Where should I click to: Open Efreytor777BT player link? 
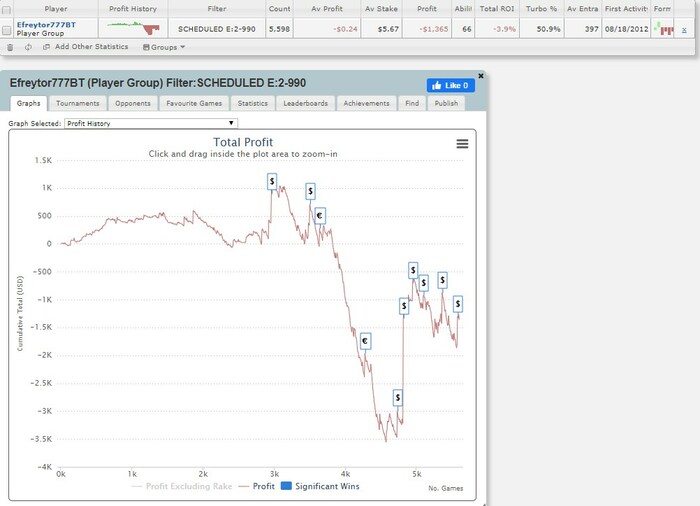tap(46, 25)
